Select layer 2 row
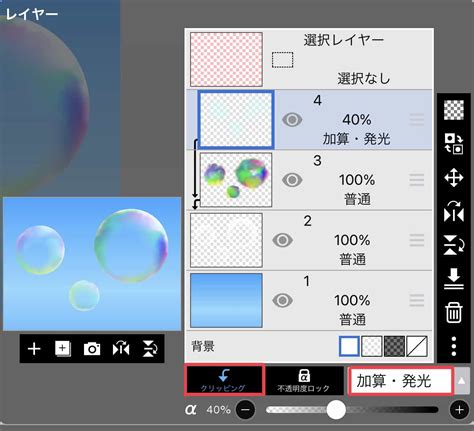This screenshot has height=431, width=474. tap(309, 240)
